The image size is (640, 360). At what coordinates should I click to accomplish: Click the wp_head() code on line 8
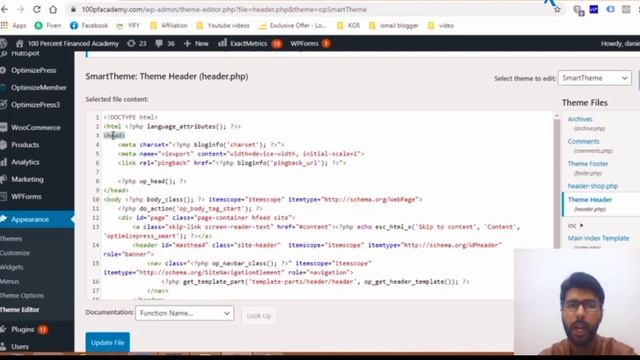tap(152, 181)
